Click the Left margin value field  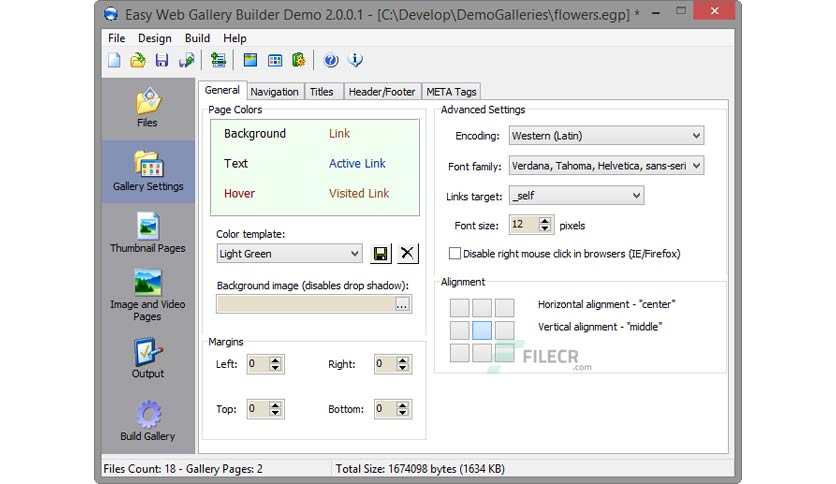[258, 364]
